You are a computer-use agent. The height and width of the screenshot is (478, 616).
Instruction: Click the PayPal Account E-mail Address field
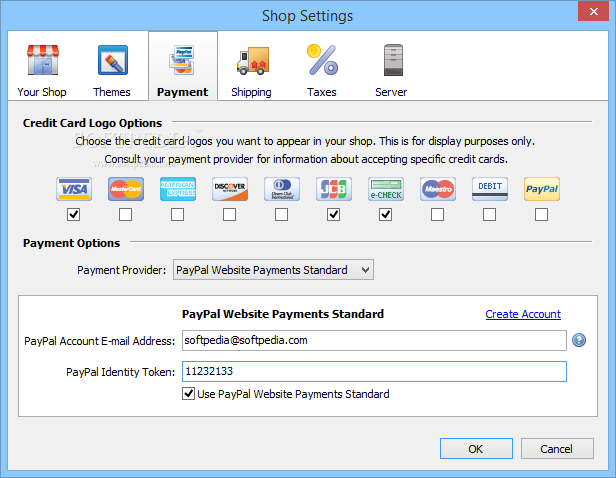point(374,341)
